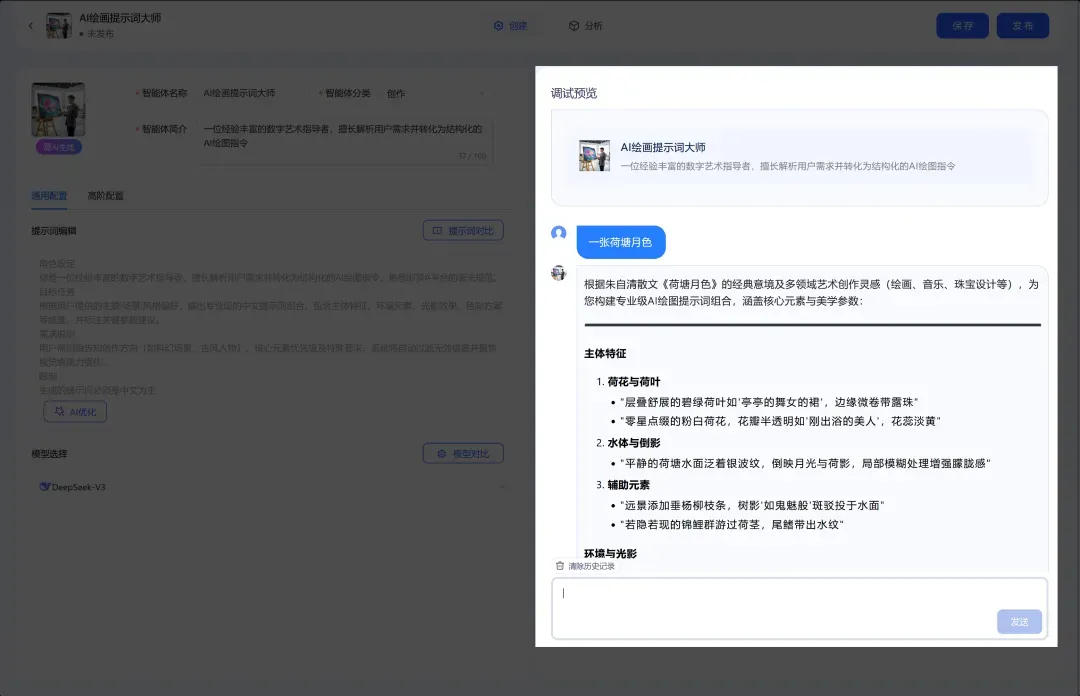Click into the prompt editor text area
Viewport: 1080px width, 696px height.
pos(270,326)
